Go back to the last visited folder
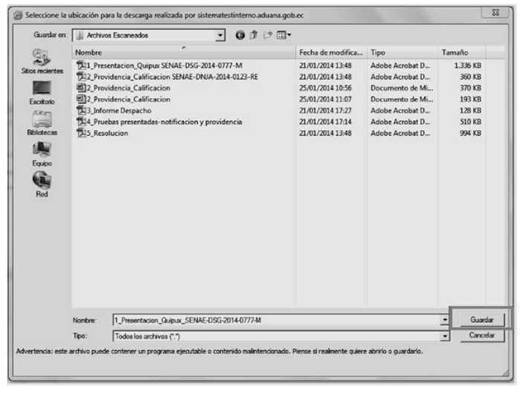The image size is (520, 394). (x=240, y=35)
